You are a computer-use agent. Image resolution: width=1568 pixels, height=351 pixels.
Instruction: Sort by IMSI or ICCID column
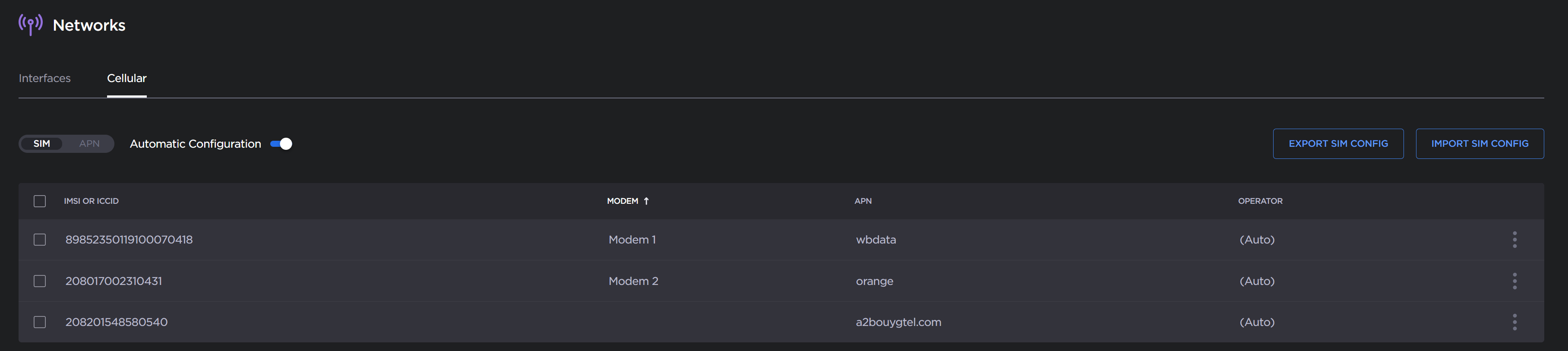(91, 201)
